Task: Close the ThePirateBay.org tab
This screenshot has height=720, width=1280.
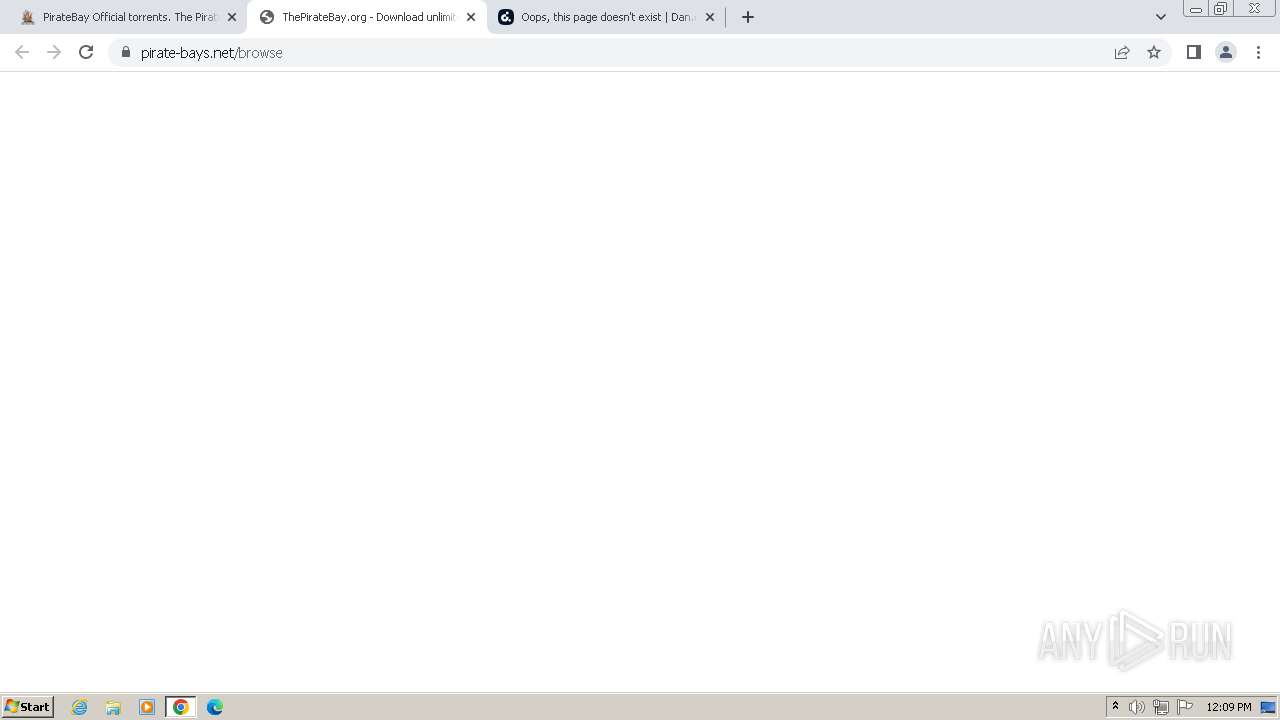Action: pyautogui.click(x=471, y=17)
